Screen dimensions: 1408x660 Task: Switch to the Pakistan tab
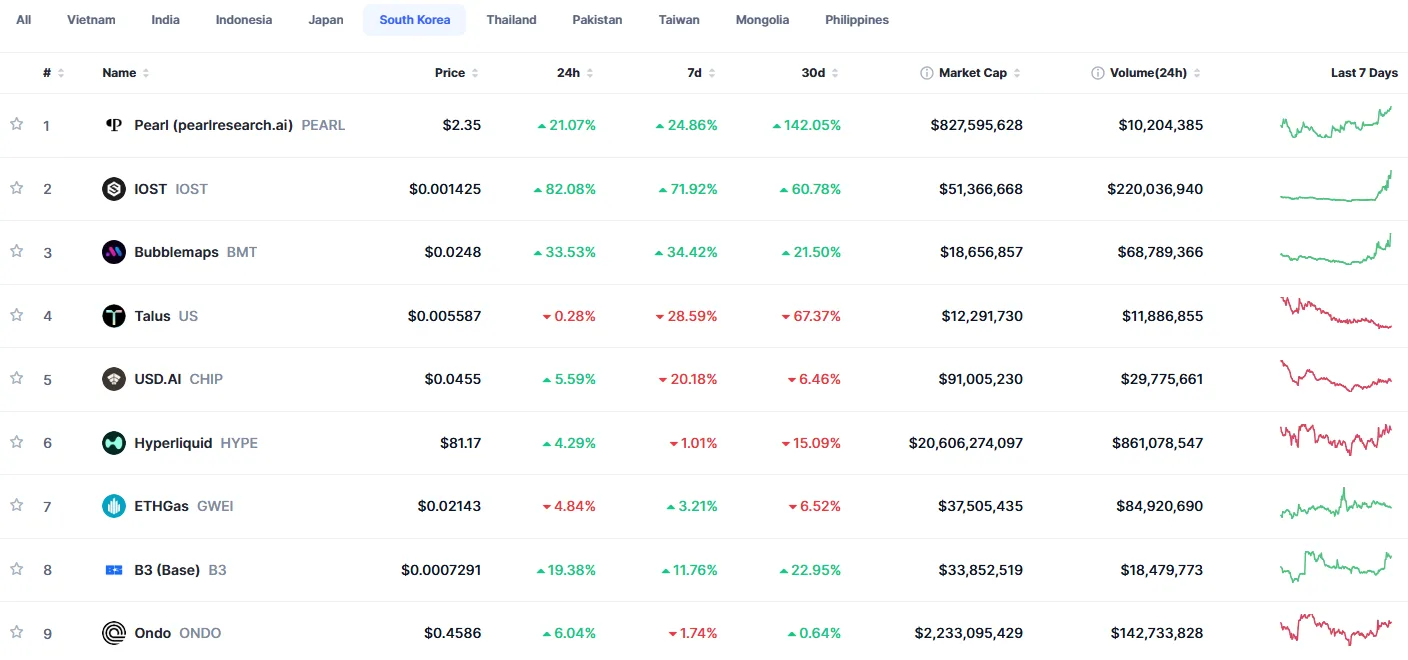598,20
